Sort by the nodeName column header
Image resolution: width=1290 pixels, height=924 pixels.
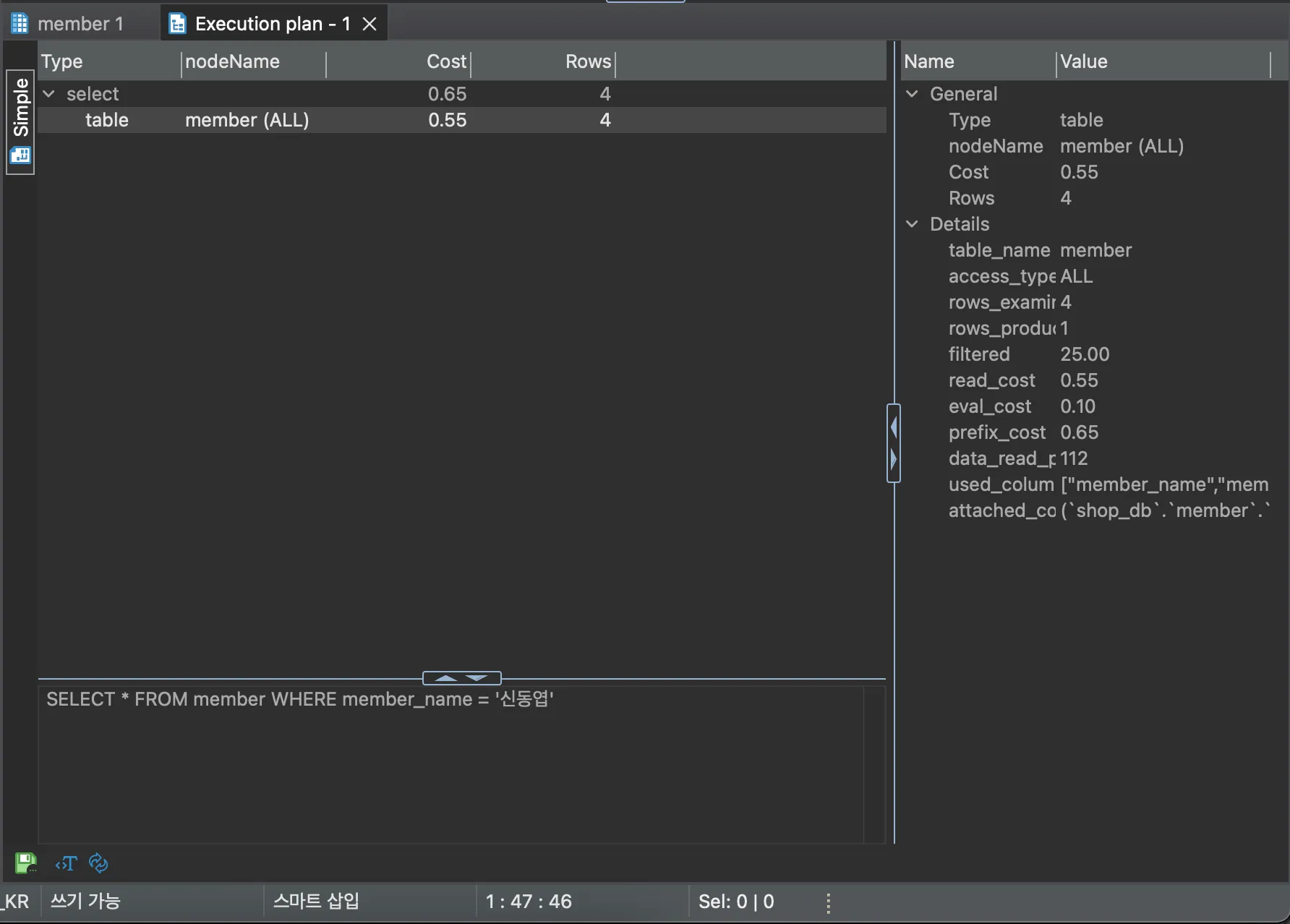(x=254, y=62)
